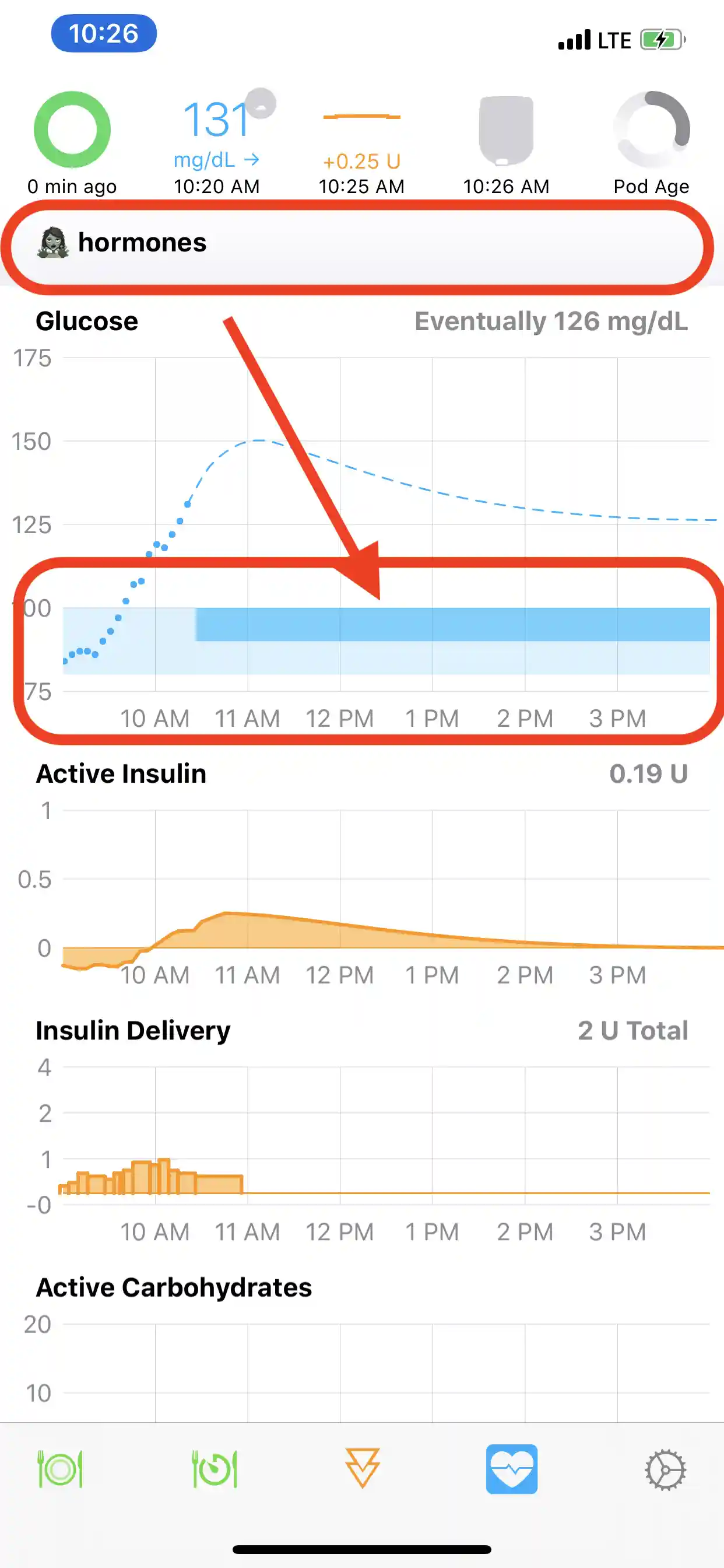This screenshot has height=1568, width=724.
Task: Tap the 10:26 clock in status bar
Action: click(103, 33)
